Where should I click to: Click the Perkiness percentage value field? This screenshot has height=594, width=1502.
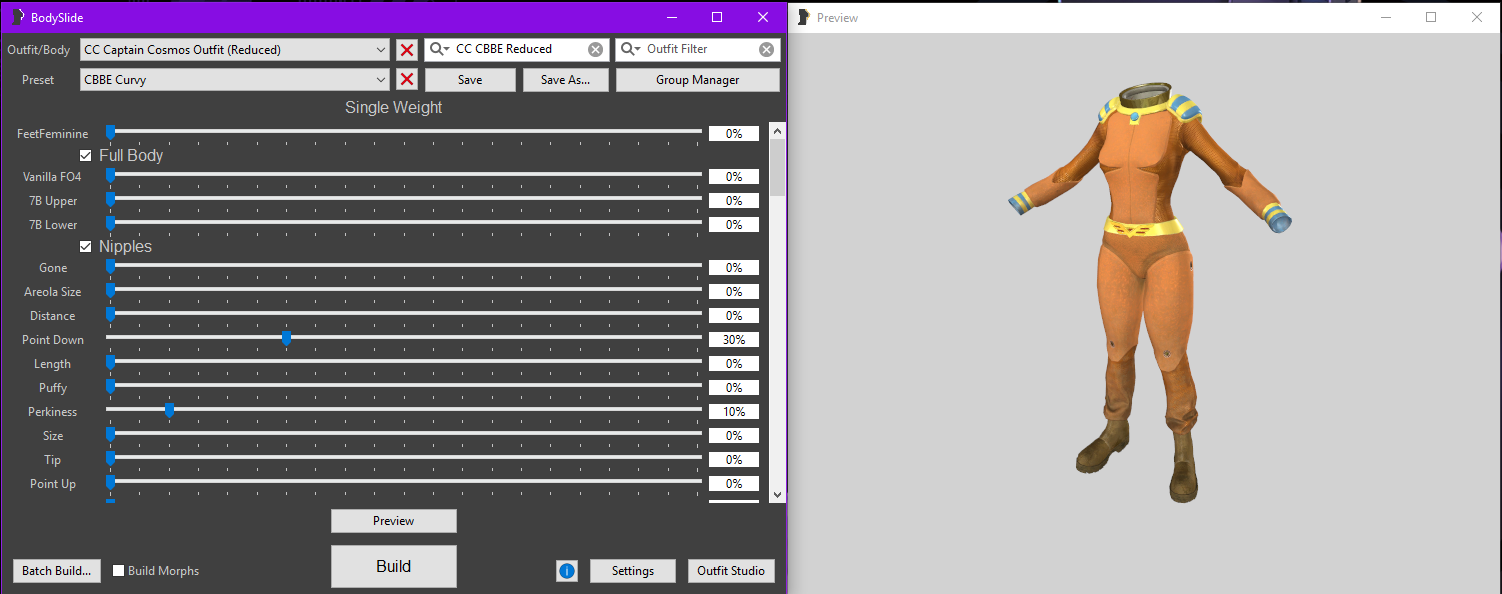(733, 412)
